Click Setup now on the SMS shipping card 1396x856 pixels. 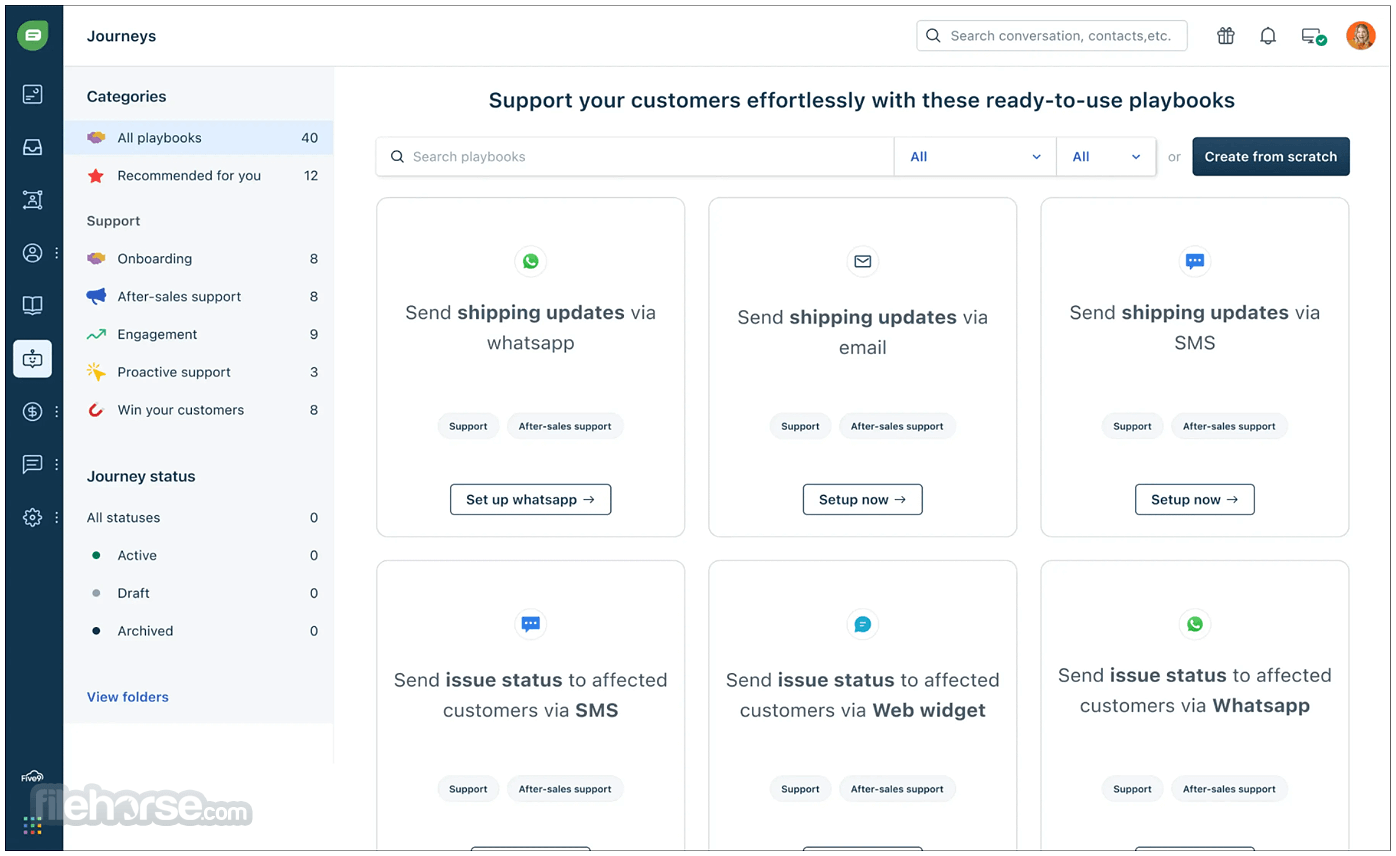coord(1195,500)
